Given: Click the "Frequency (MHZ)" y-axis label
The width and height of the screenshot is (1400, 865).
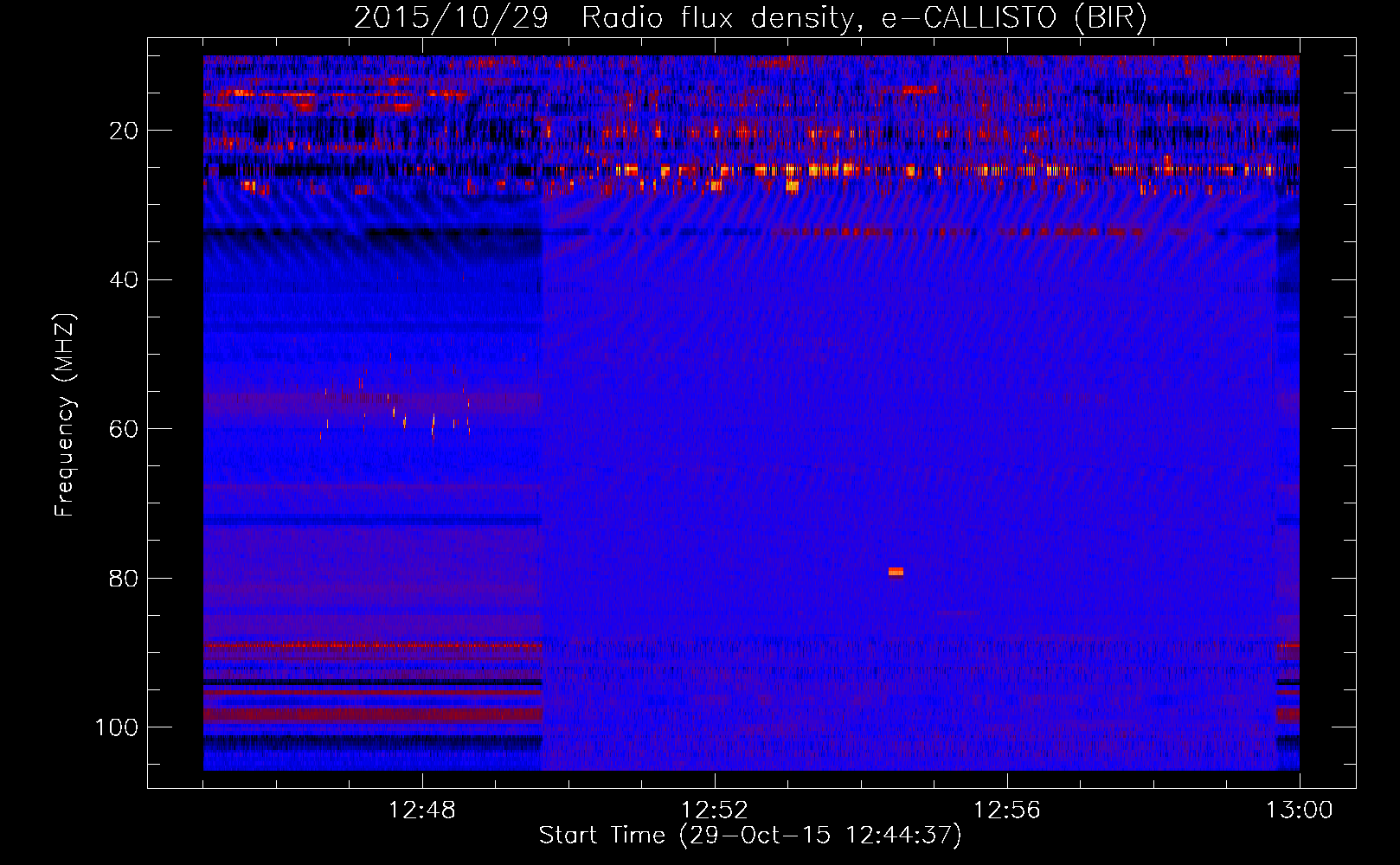Looking at the screenshot, I should tap(65, 415).
